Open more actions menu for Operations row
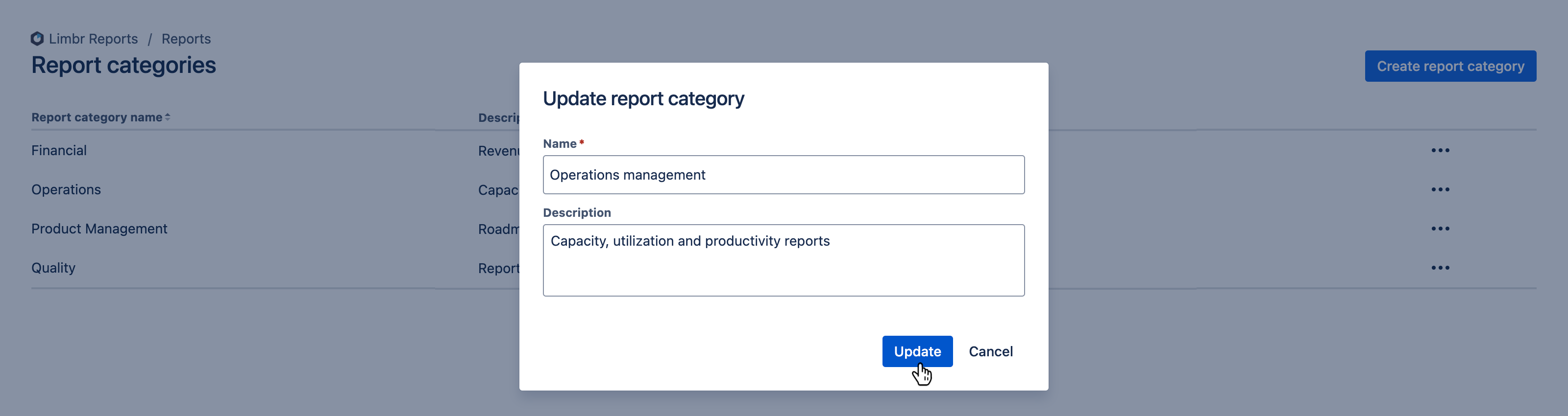This screenshot has height=416, width=1568. [1440, 189]
